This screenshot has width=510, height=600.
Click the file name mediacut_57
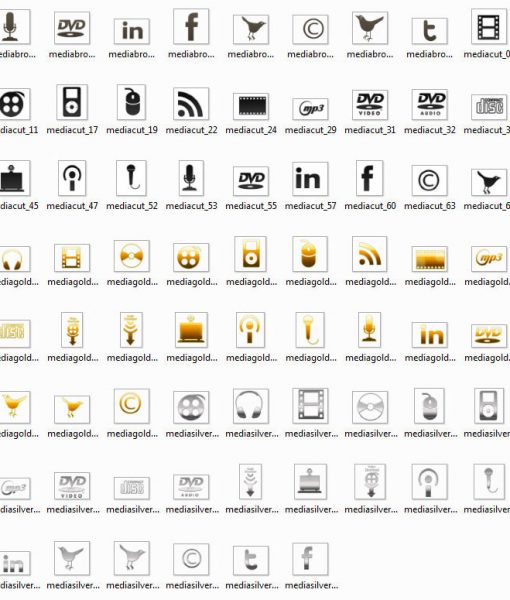pos(311,205)
